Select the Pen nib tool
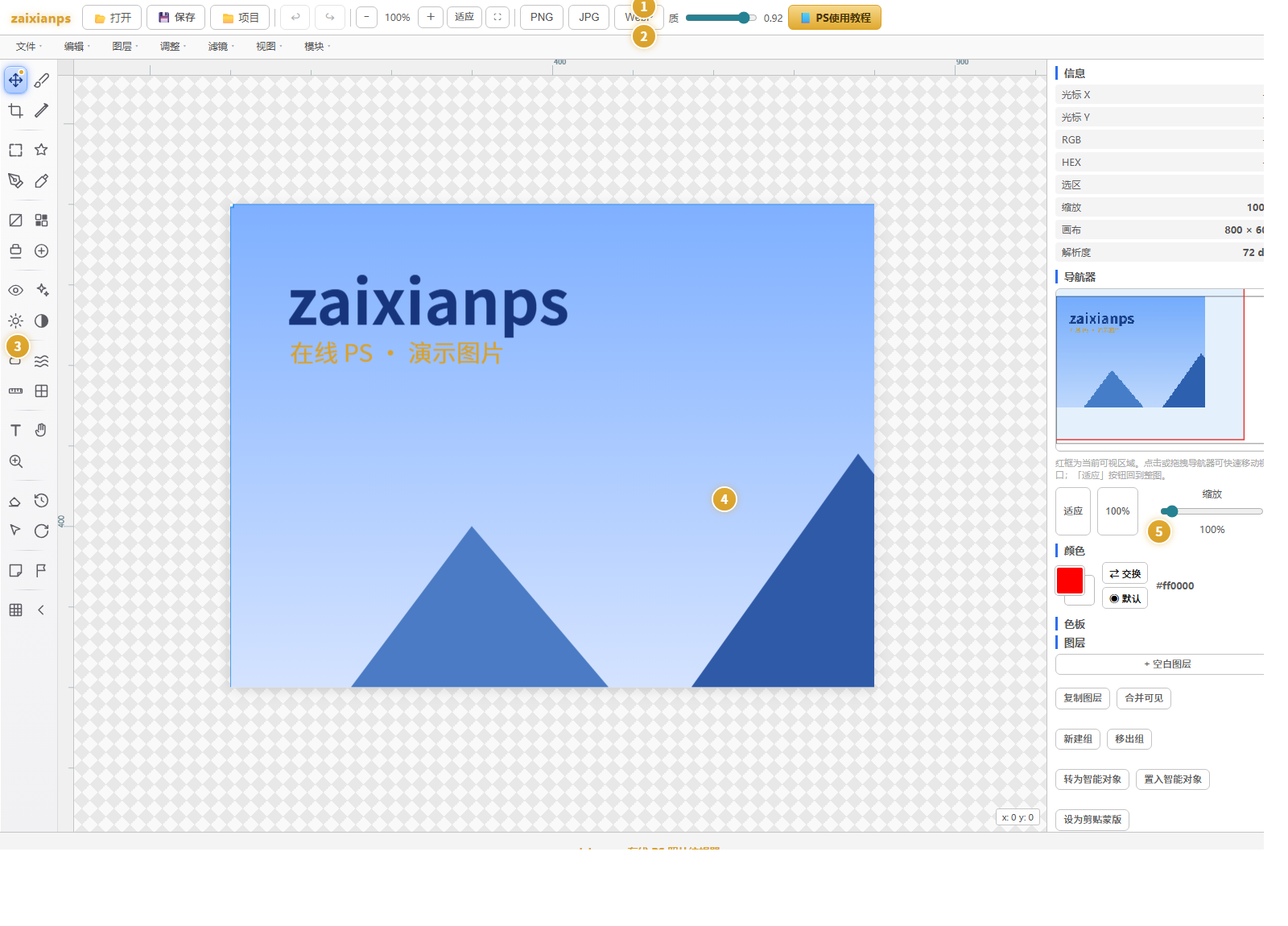This screenshot has height=926, width=1288. pyautogui.click(x=15, y=180)
